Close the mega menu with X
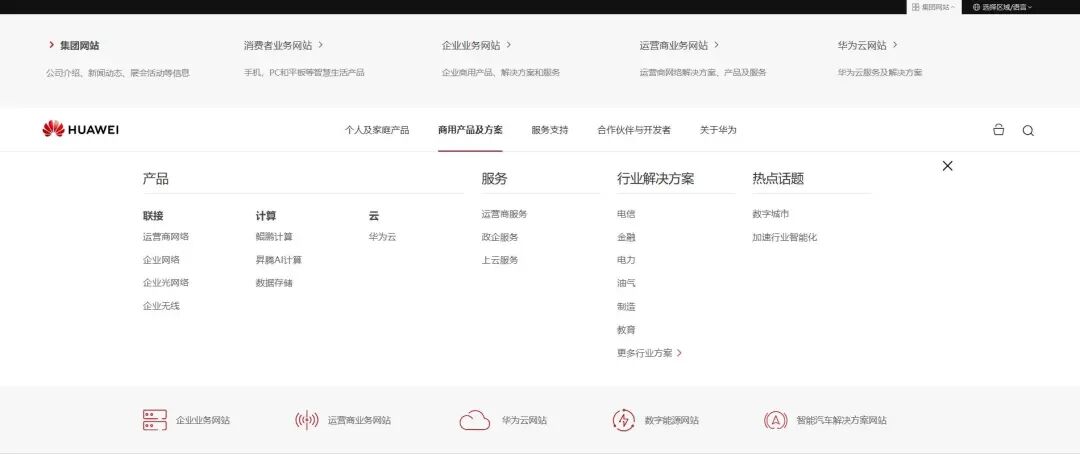Image resolution: width=1080 pixels, height=454 pixels. coord(947,165)
